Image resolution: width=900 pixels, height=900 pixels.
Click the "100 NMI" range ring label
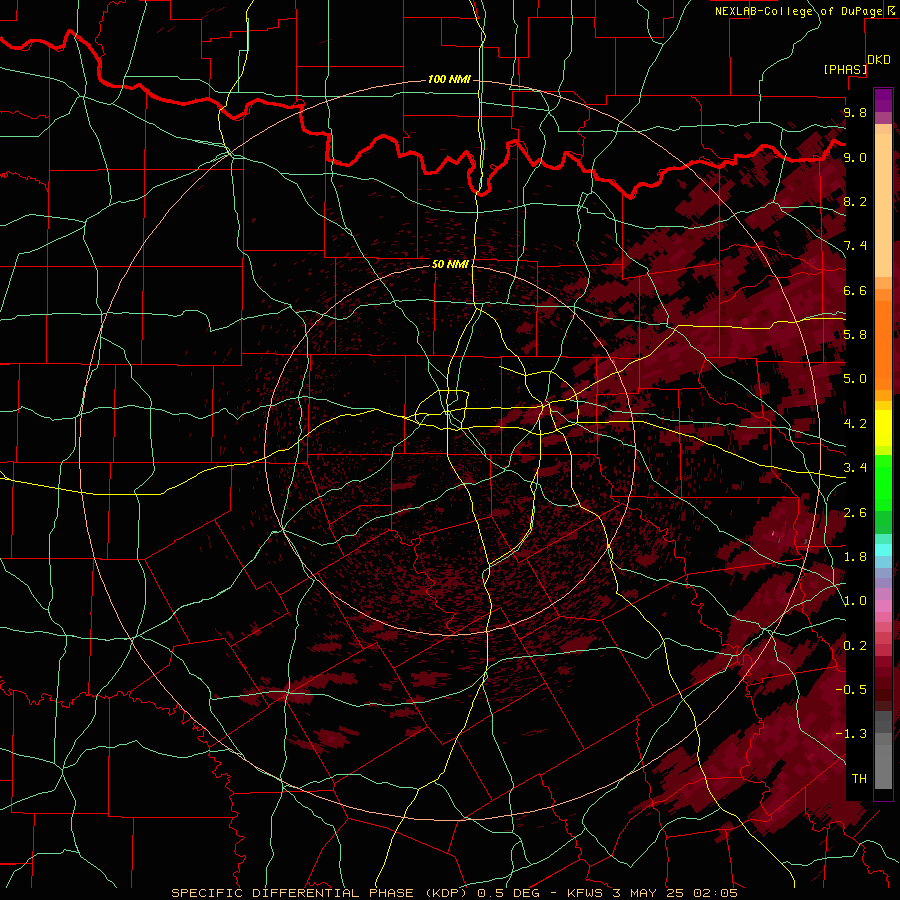tap(449, 79)
